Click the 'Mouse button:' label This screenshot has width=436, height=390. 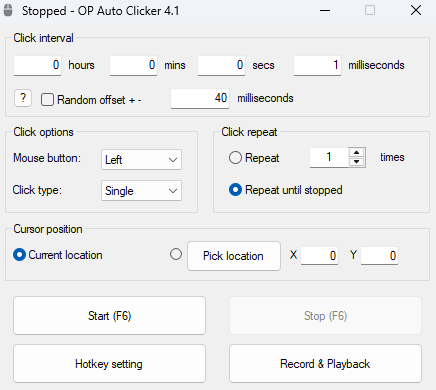pyautogui.click(x=47, y=158)
